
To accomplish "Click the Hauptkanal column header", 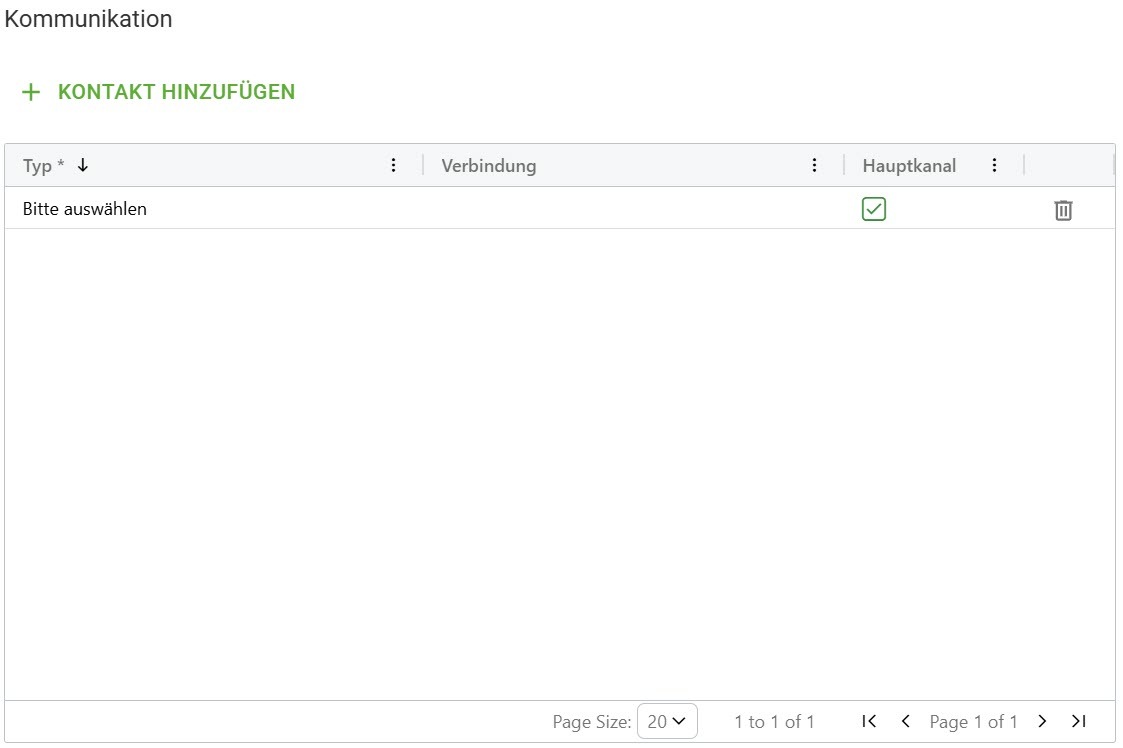I will (x=910, y=165).
